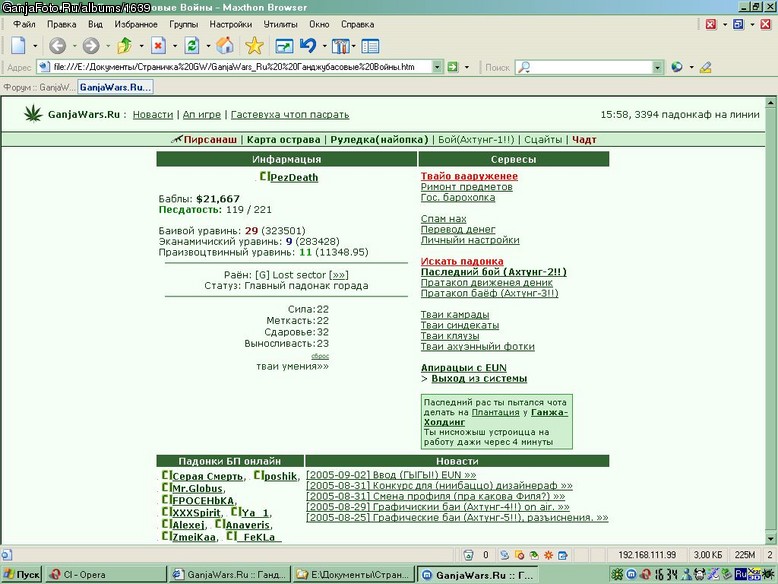Click the Favorites star icon

coord(254,46)
